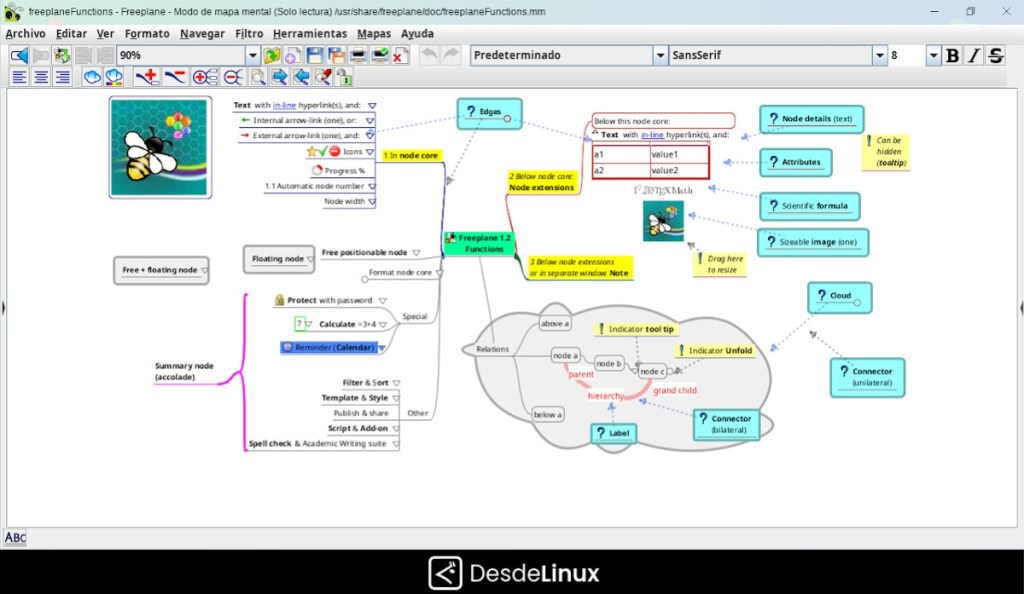Toggle strikethrough formatting
The image size is (1024, 594).
(x=995, y=55)
